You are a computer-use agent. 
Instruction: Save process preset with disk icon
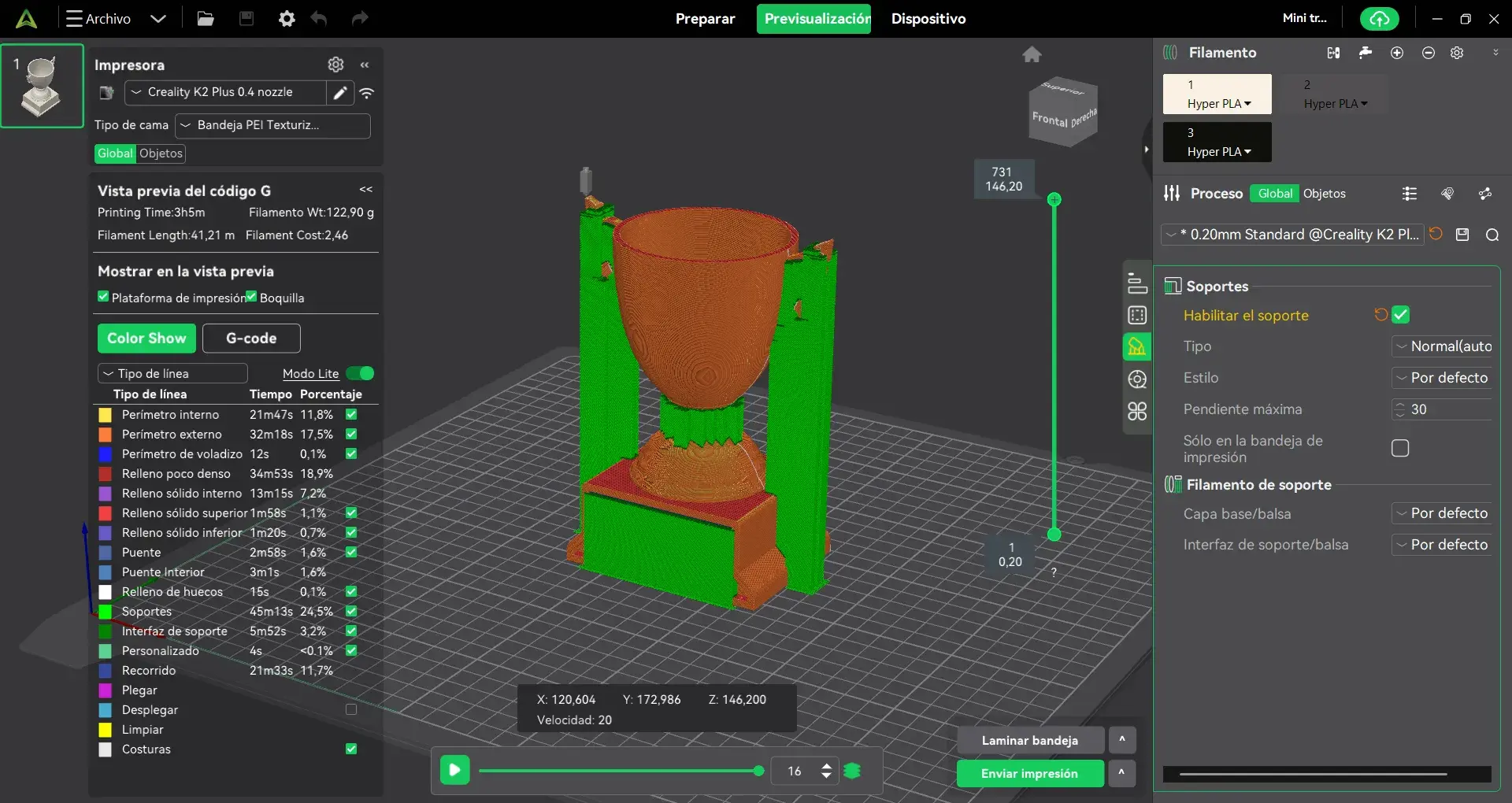(1462, 235)
